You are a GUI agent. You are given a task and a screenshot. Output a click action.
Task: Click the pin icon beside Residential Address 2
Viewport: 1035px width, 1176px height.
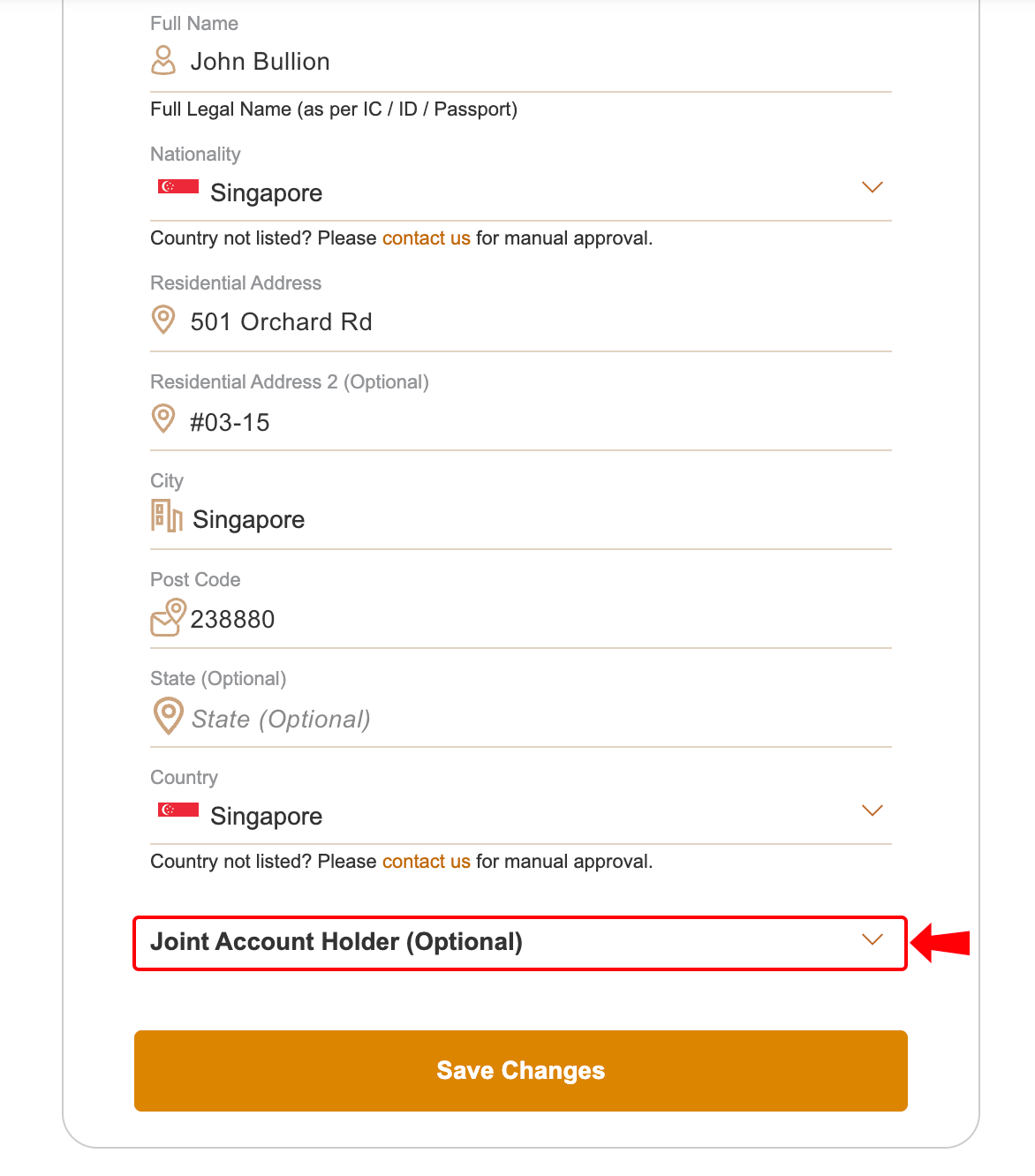pos(163,418)
